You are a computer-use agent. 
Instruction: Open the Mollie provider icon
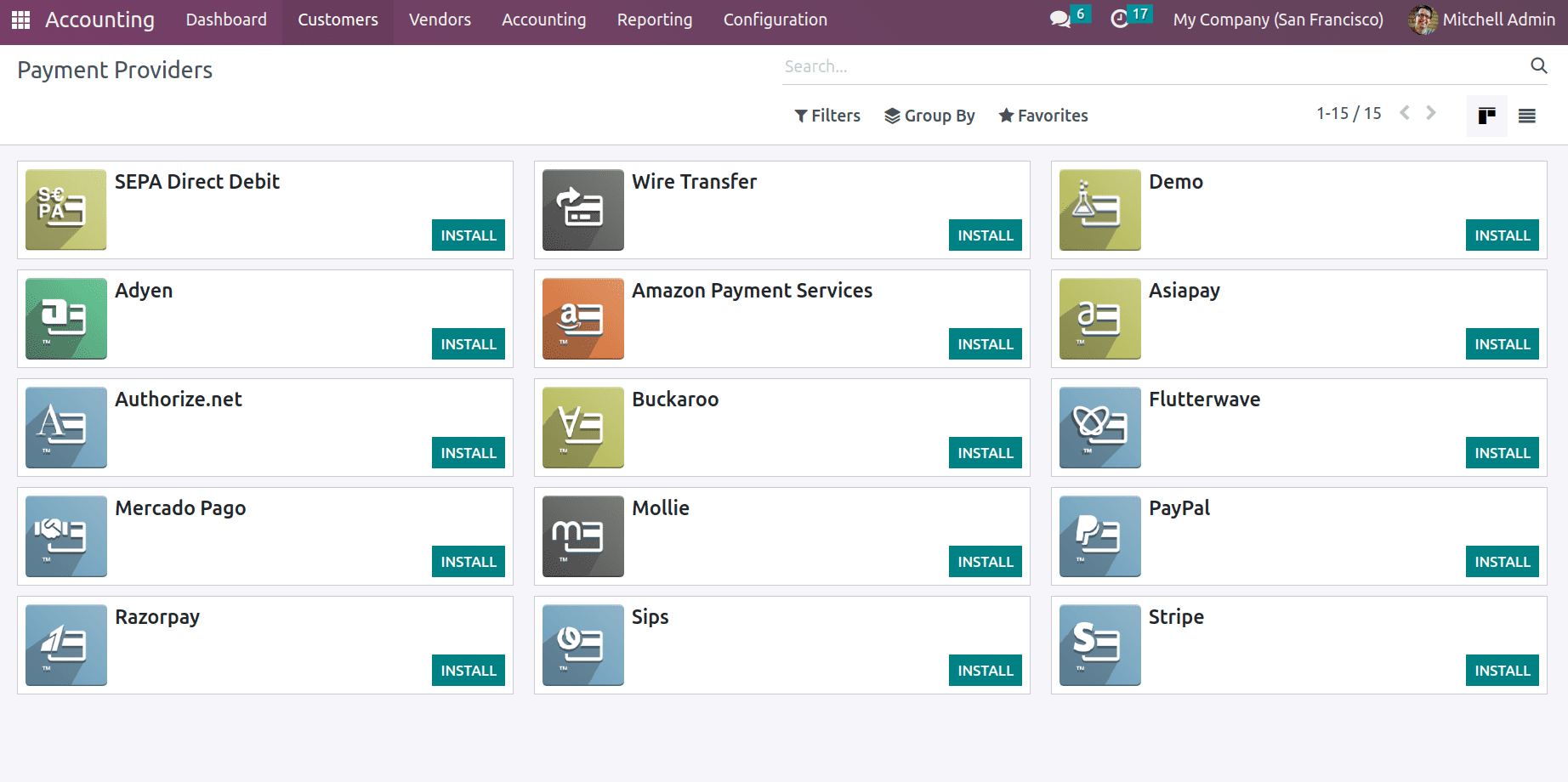[x=582, y=536]
